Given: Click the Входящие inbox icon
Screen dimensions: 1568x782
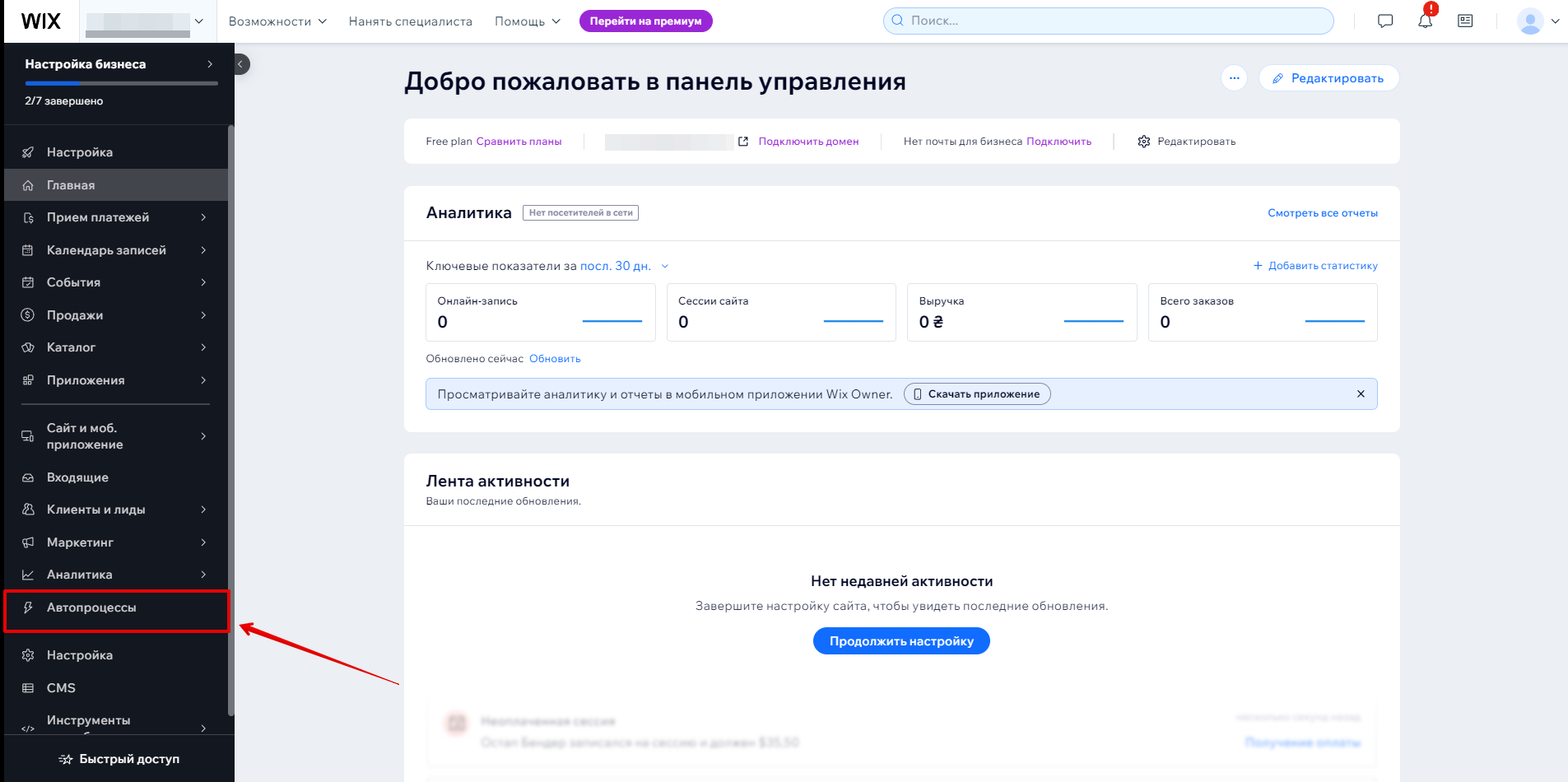Looking at the screenshot, I should 28,477.
